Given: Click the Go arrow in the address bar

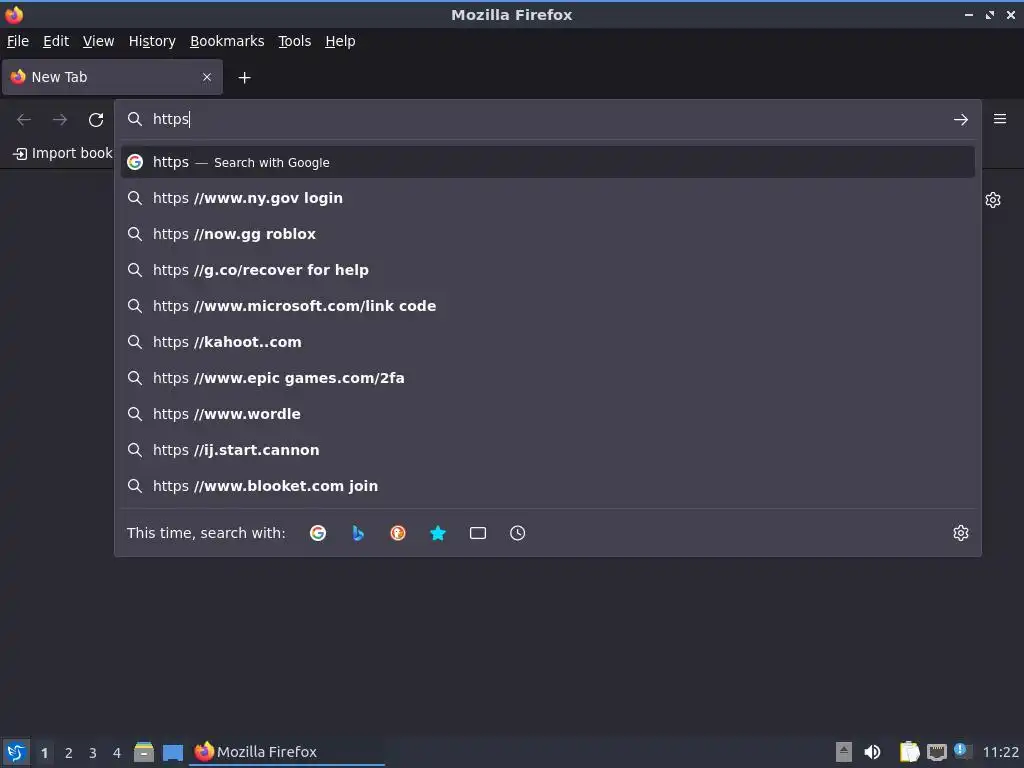Looking at the screenshot, I should [x=960, y=120].
